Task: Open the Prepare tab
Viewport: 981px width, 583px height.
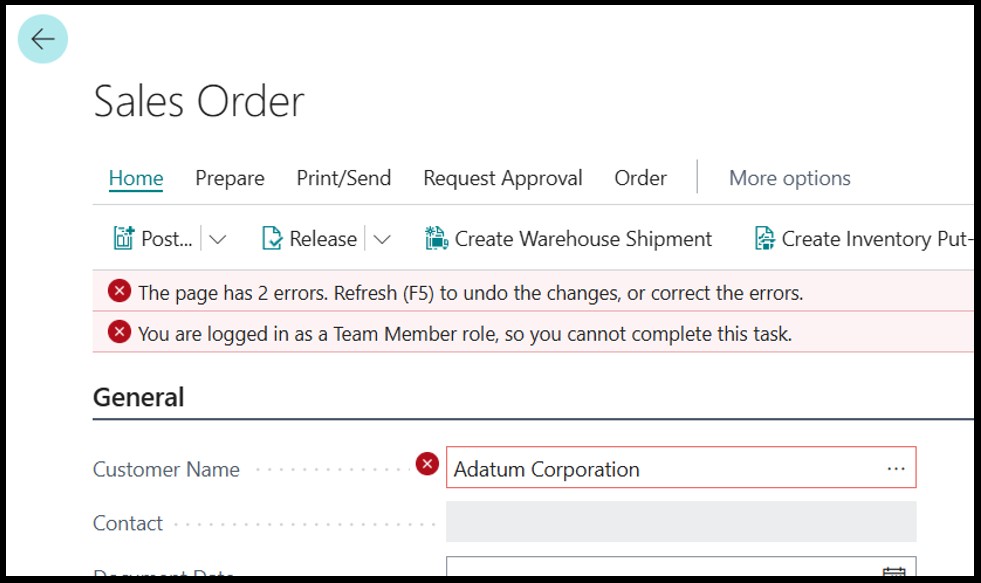Action: pyautogui.click(x=230, y=178)
